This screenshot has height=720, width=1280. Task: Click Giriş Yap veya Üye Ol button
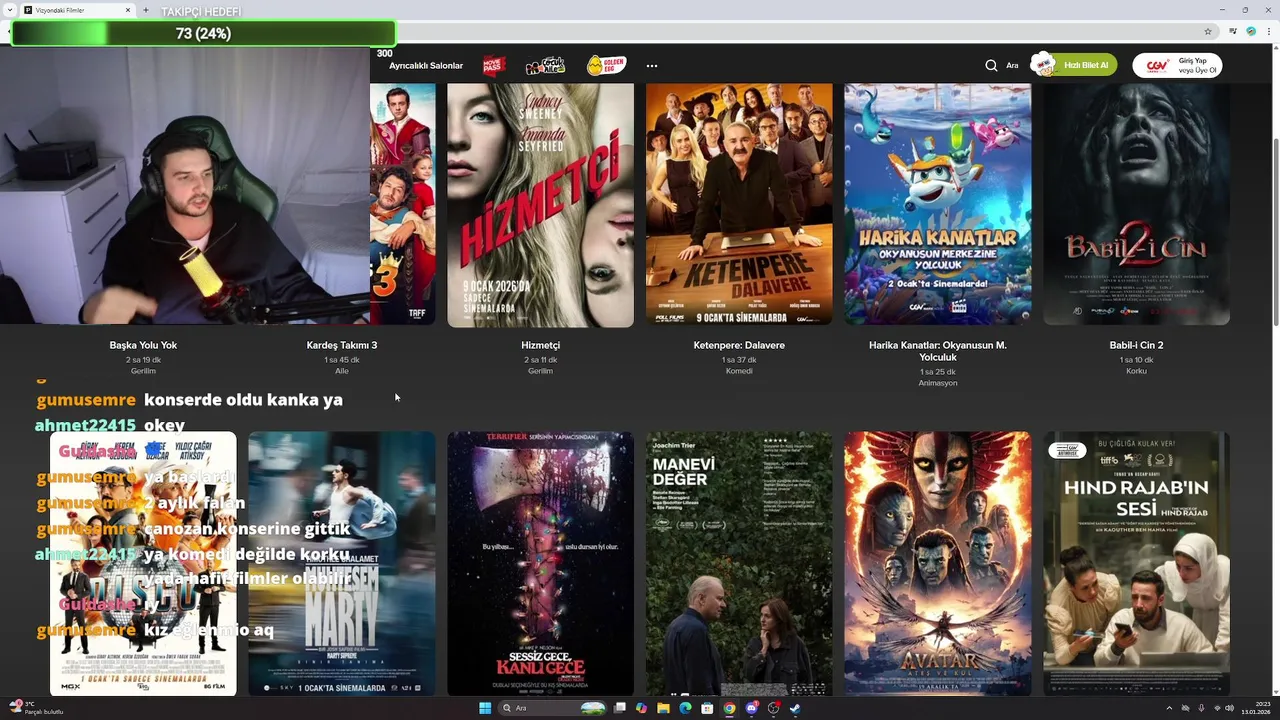coord(1177,65)
